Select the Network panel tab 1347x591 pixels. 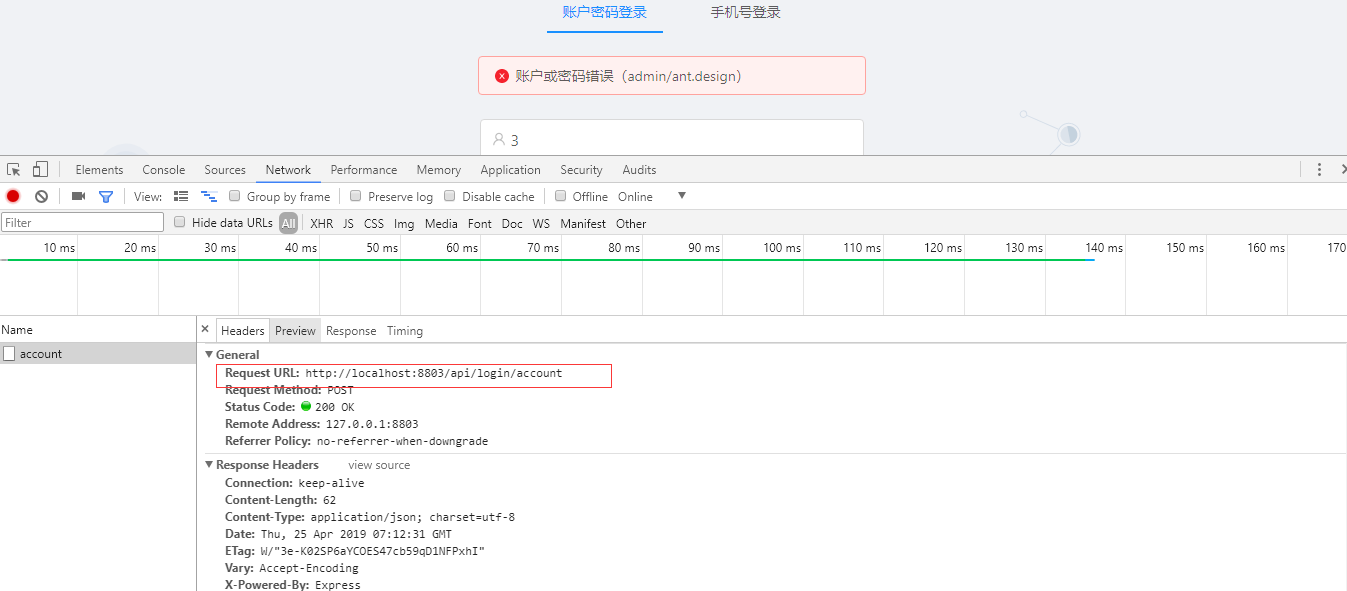(288, 170)
